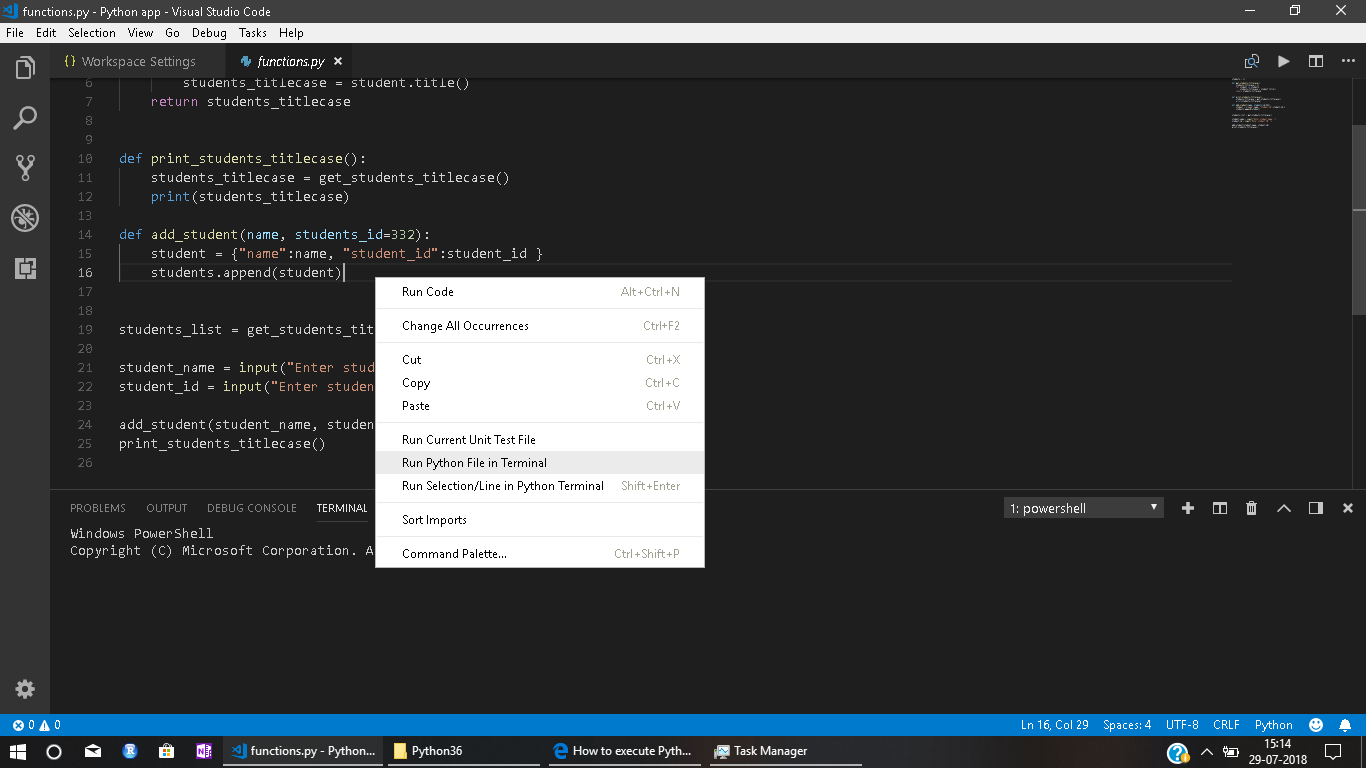
Task: Open OneNote from the taskbar
Action: click(204, 751)
